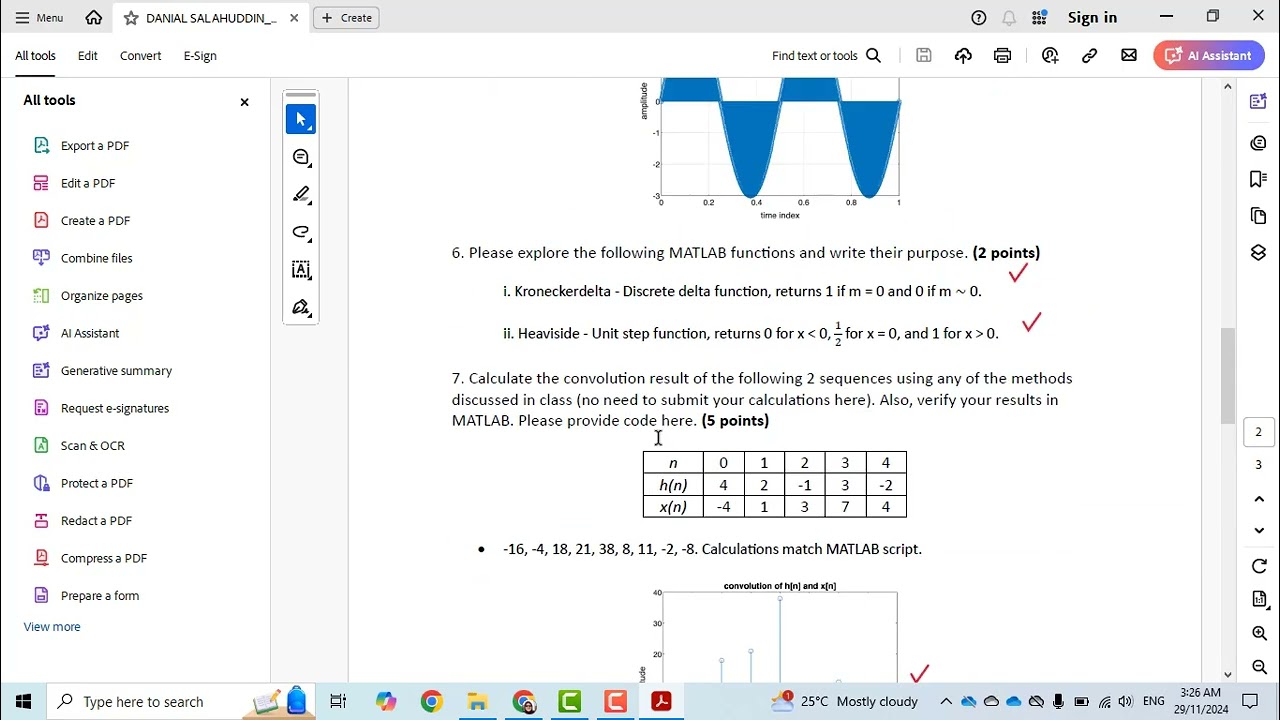Image resolution: width=1280 pixels, height=720 pixels.
Task: Go to previous page arrow
Action: (1259, 499)
